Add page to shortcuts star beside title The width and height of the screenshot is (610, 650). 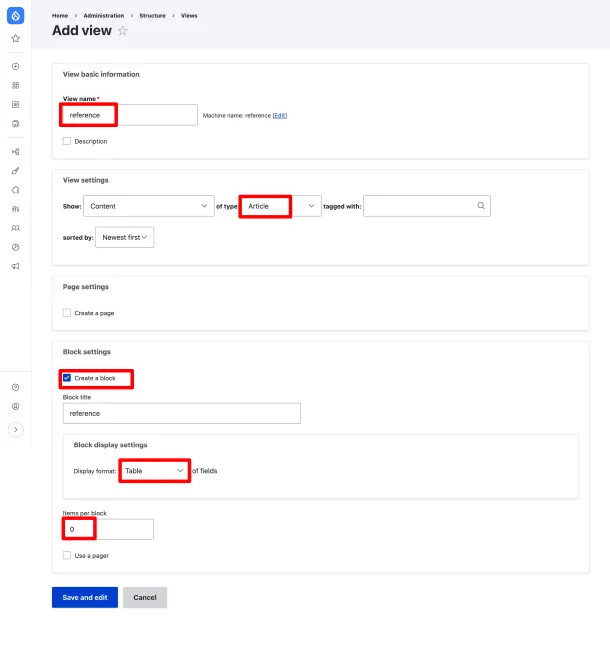coord(123,31)
